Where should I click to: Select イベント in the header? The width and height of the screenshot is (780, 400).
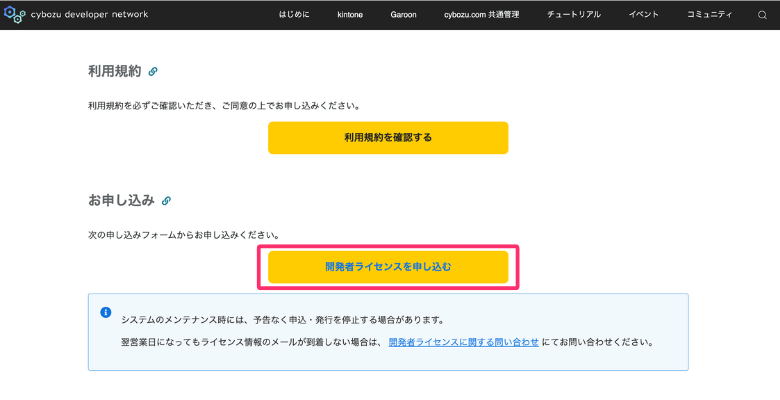click(643, 15)
